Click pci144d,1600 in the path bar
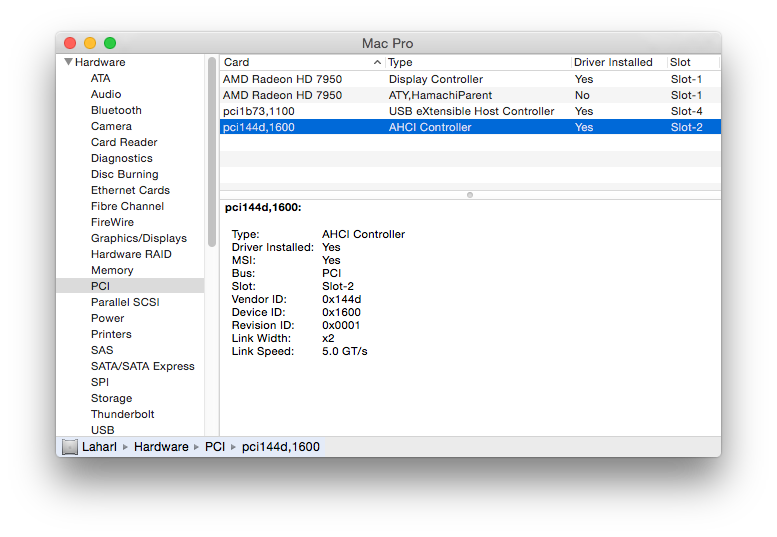777x537 pixels. pos(280,447)
